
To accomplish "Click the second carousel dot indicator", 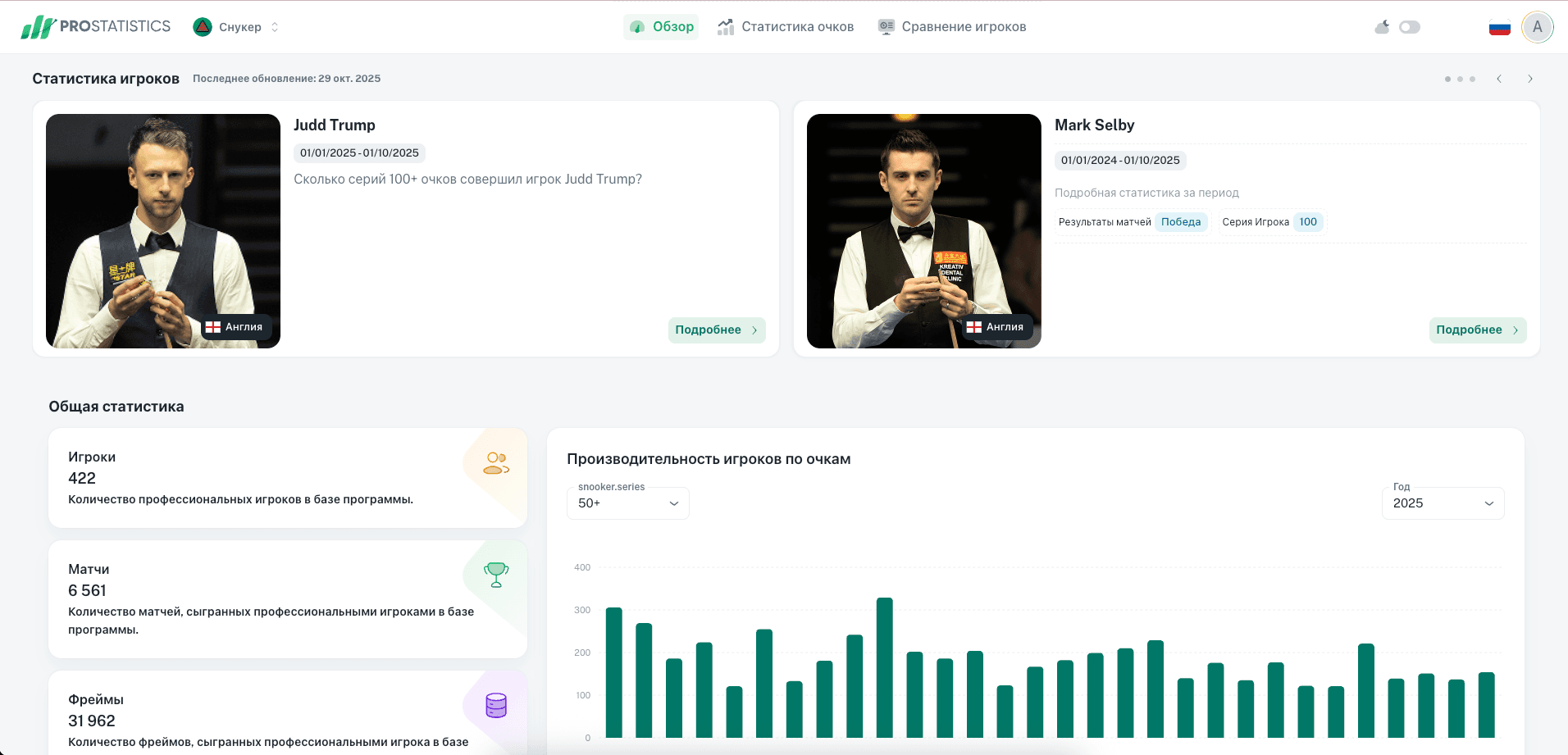I will (x=1461, y=79).
